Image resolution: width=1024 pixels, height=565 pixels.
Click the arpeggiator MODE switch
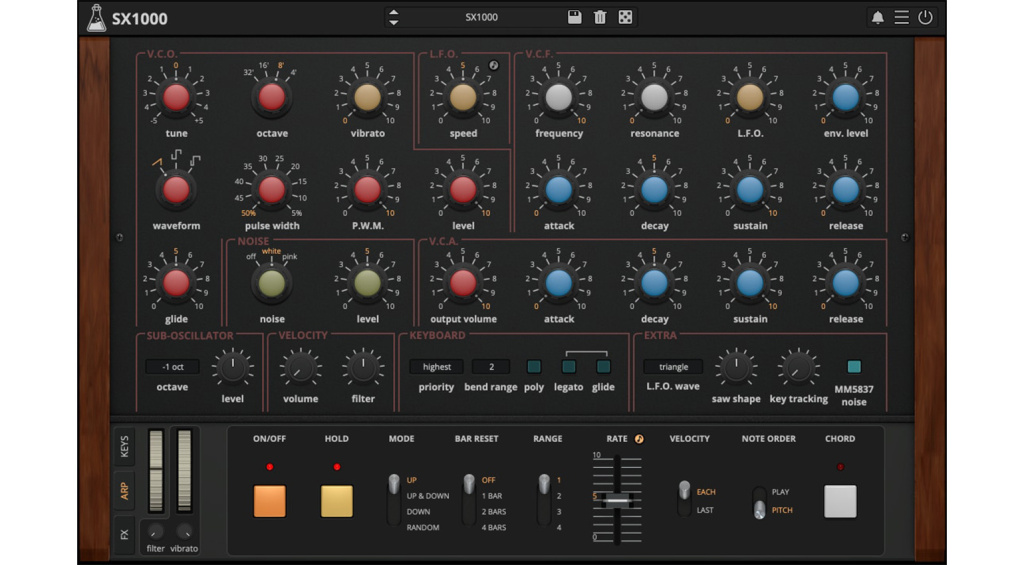(x=394, y=500)
